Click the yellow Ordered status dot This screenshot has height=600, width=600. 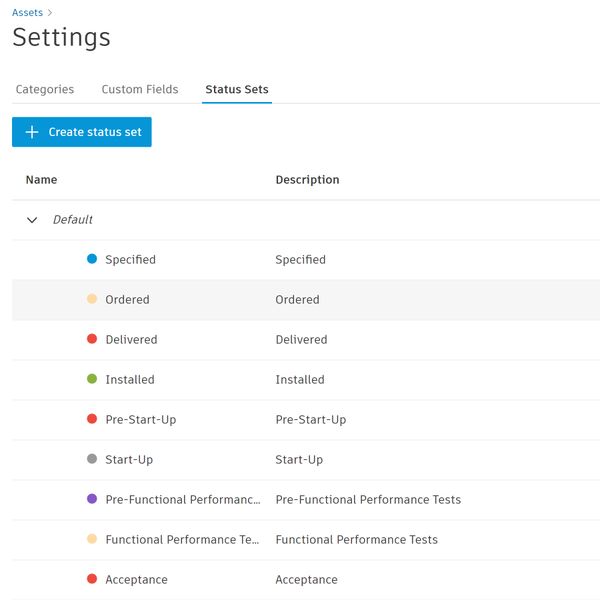(x=92, y=299)
